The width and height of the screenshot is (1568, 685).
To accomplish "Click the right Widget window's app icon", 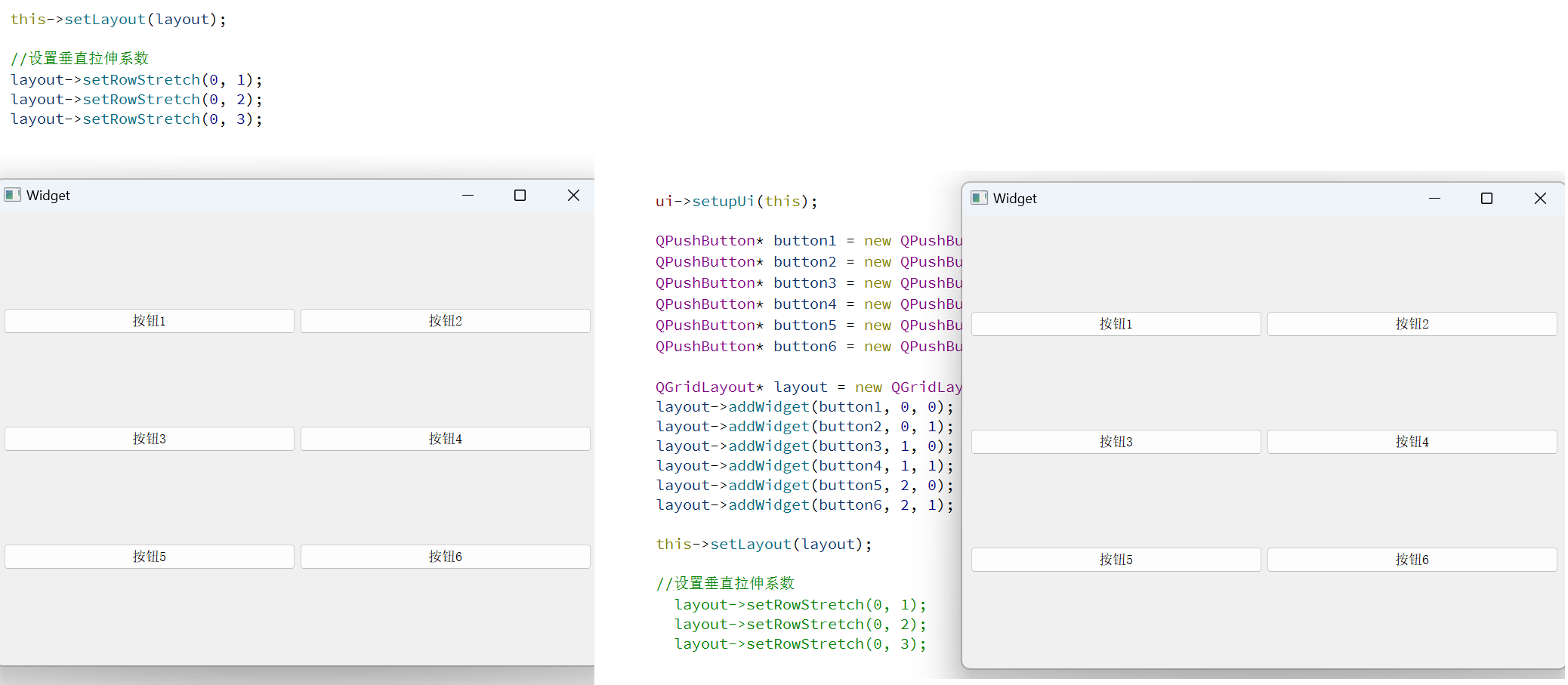I will tap(979, 198).
